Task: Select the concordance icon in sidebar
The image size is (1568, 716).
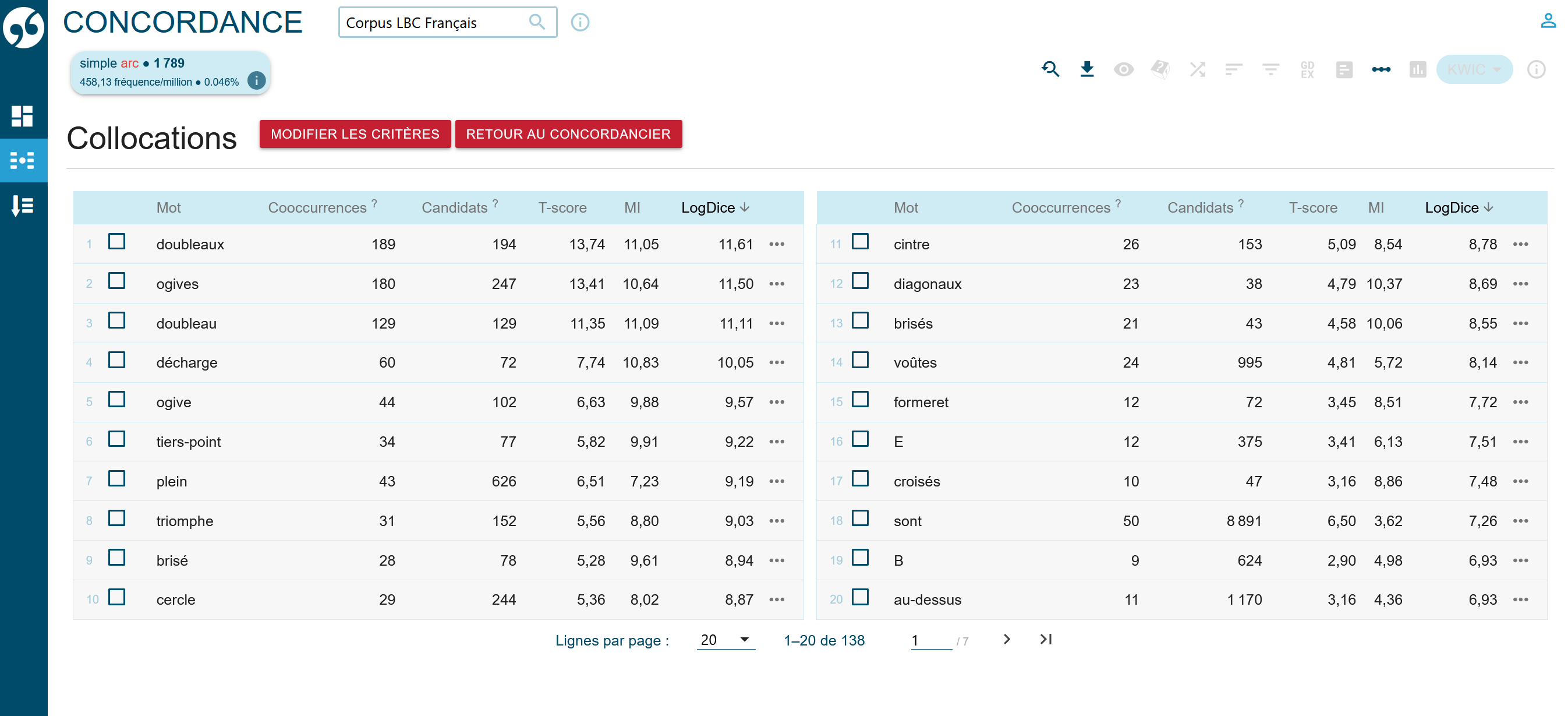Action: [x=23, y=161]
